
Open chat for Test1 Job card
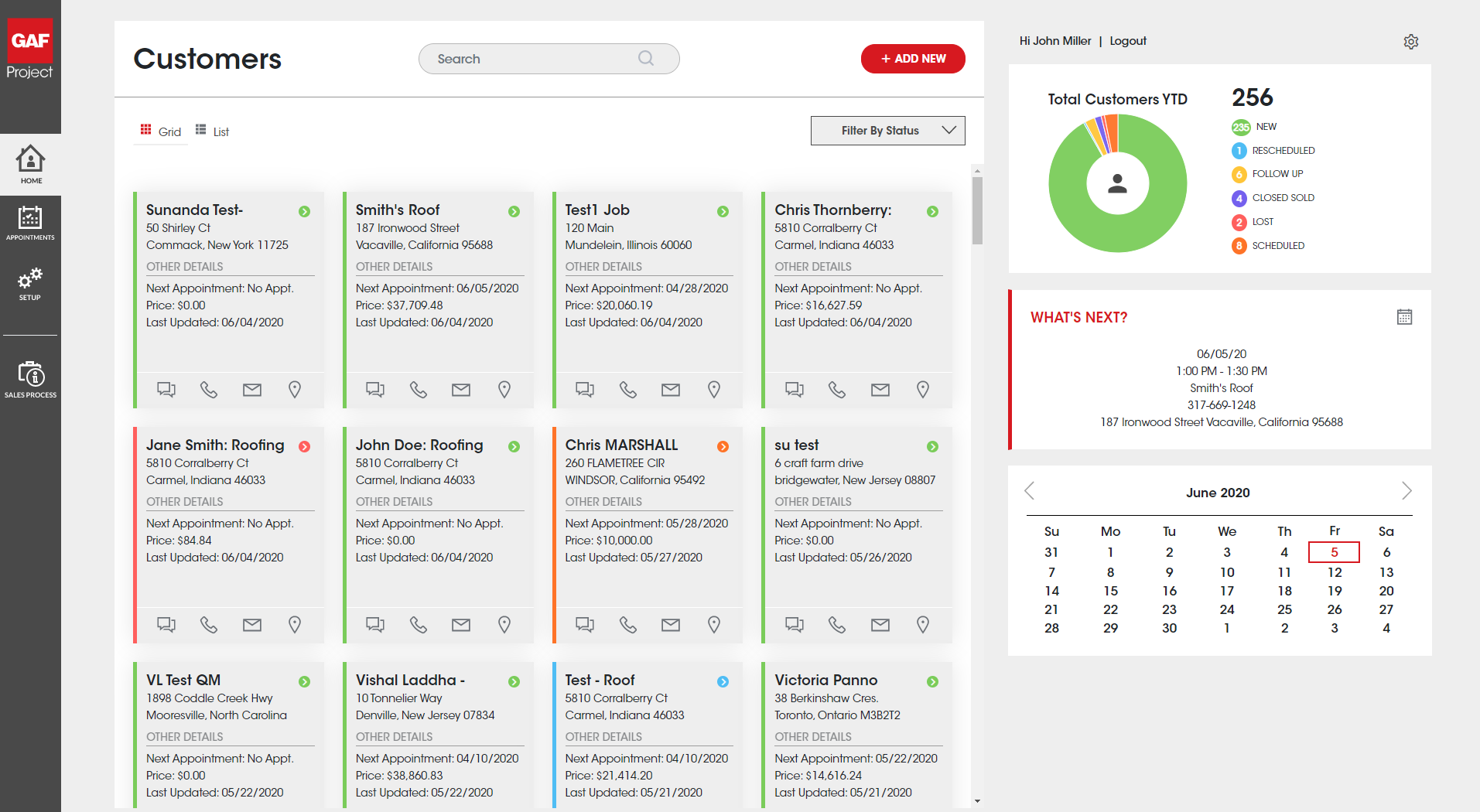click(585, 389)
